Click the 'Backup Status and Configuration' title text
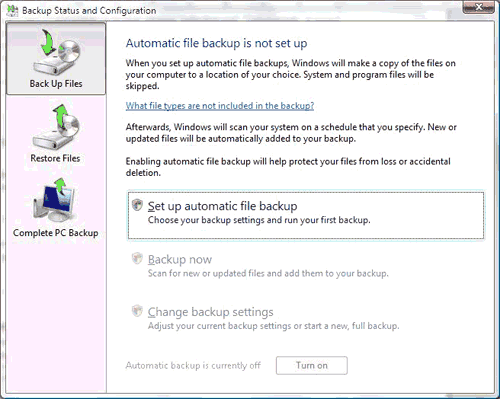500x399 pixels. tap(89, 11)
